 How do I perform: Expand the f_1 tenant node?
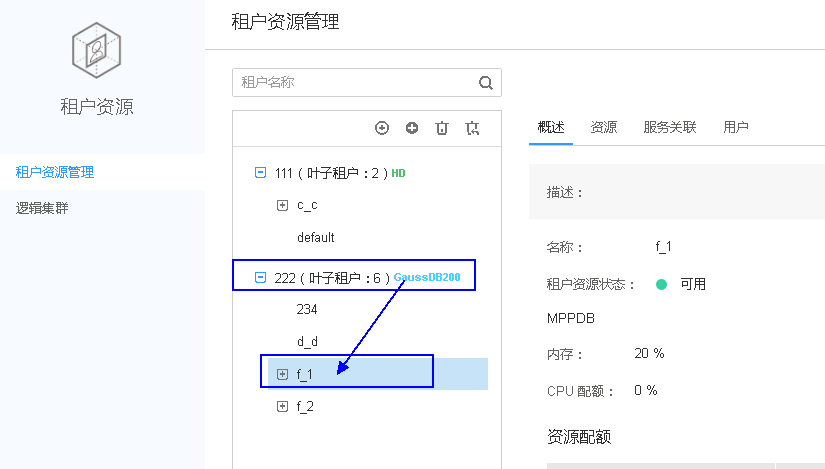(283, 374)
